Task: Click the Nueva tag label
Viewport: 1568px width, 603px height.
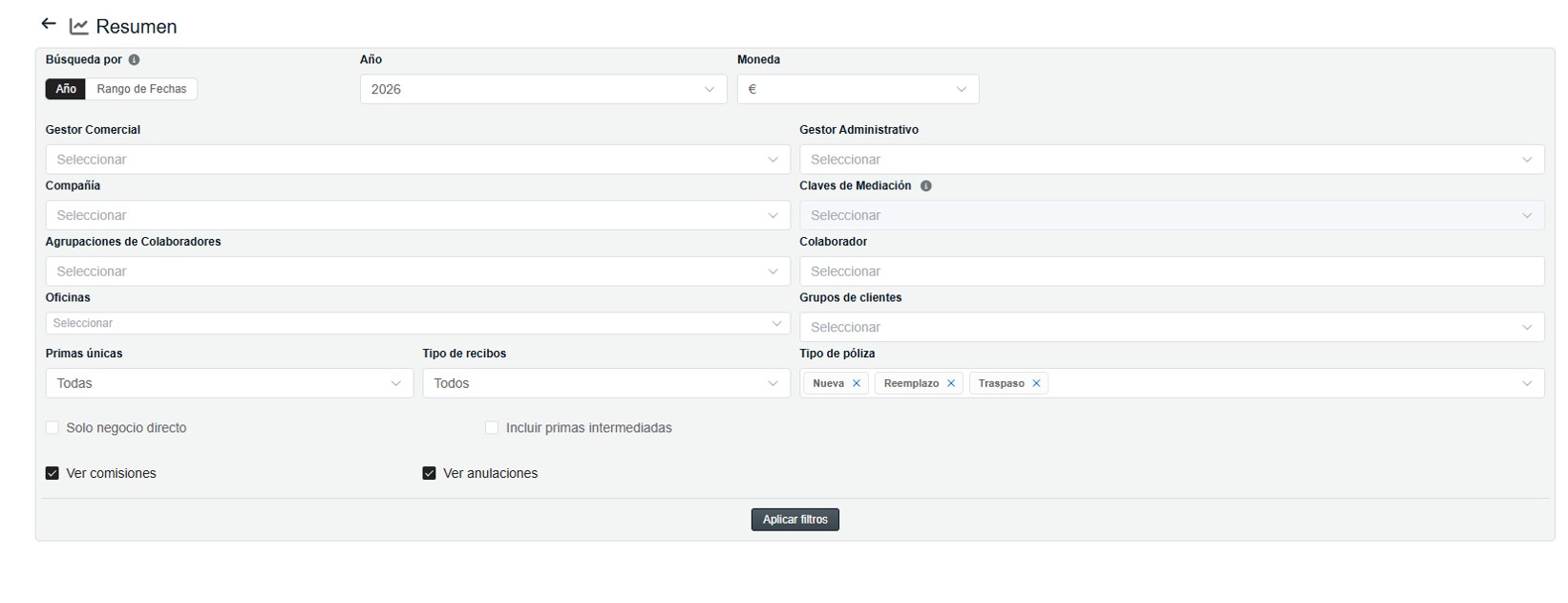Action: 828,383
